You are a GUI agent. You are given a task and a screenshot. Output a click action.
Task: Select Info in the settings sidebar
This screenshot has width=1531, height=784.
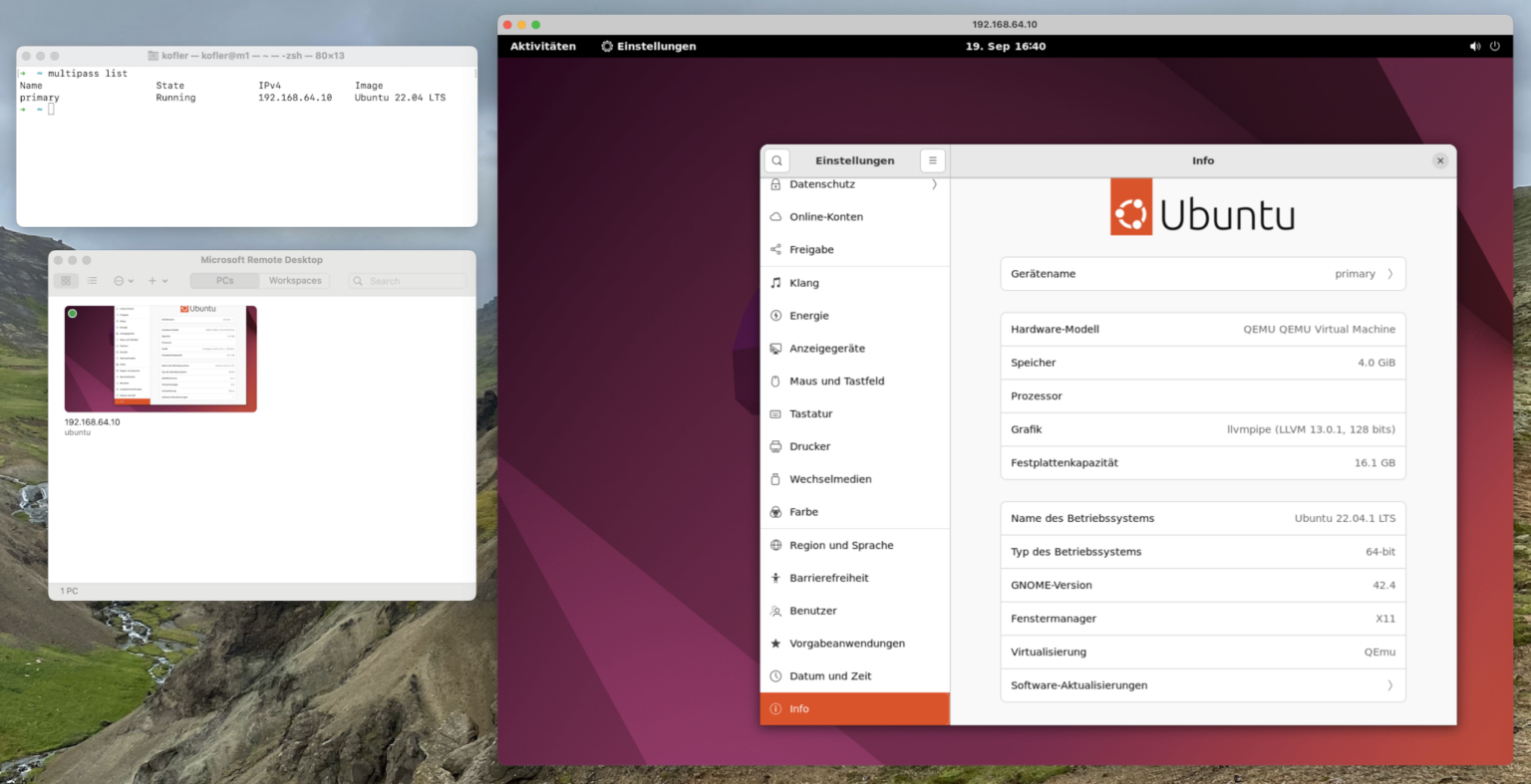pyautogui.click(x=797, y=708)
